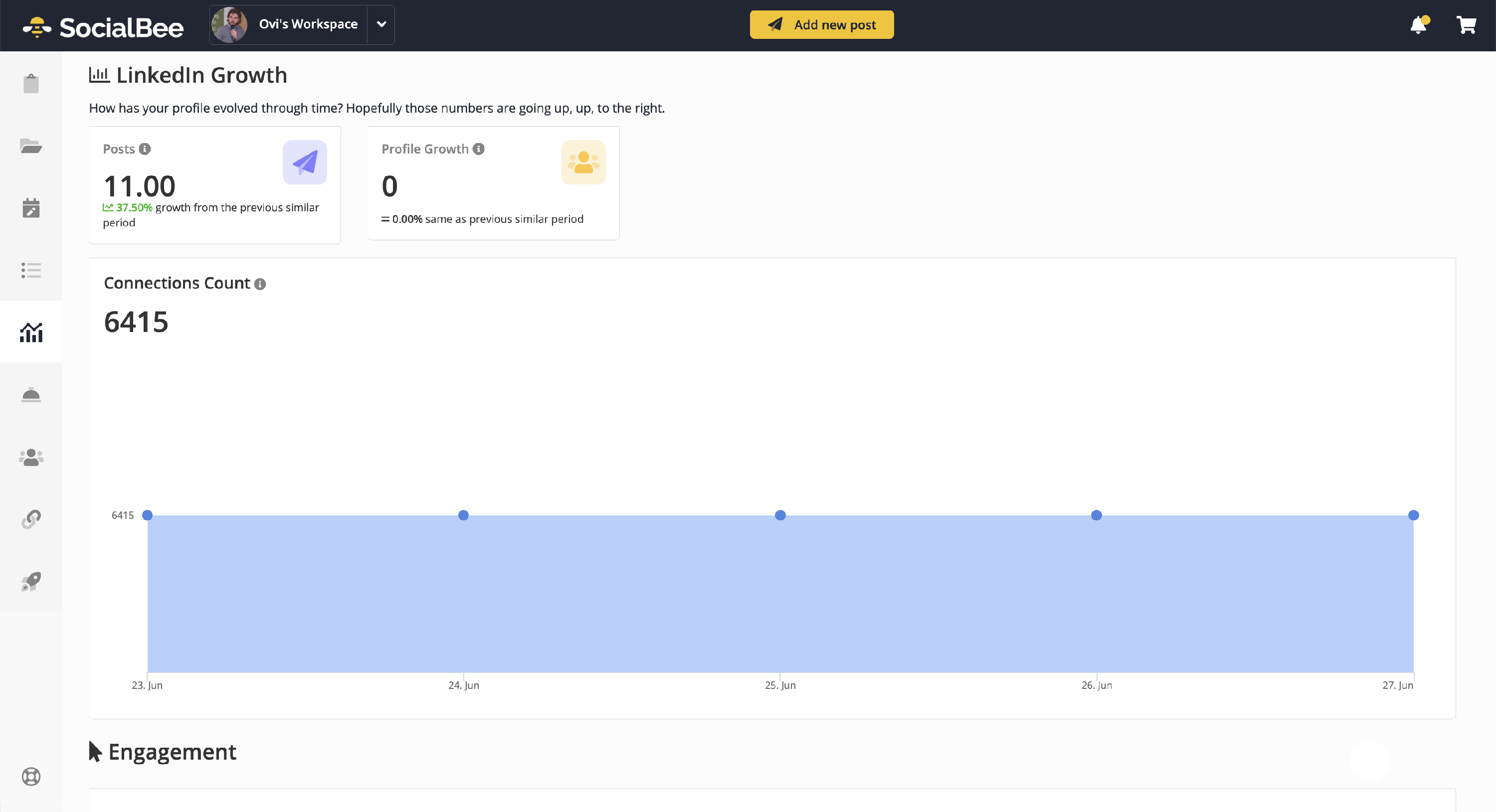Open Ovi's Workspace profile avatar
The width and height of the screenshot is (1496, 812).
[230, 24]
